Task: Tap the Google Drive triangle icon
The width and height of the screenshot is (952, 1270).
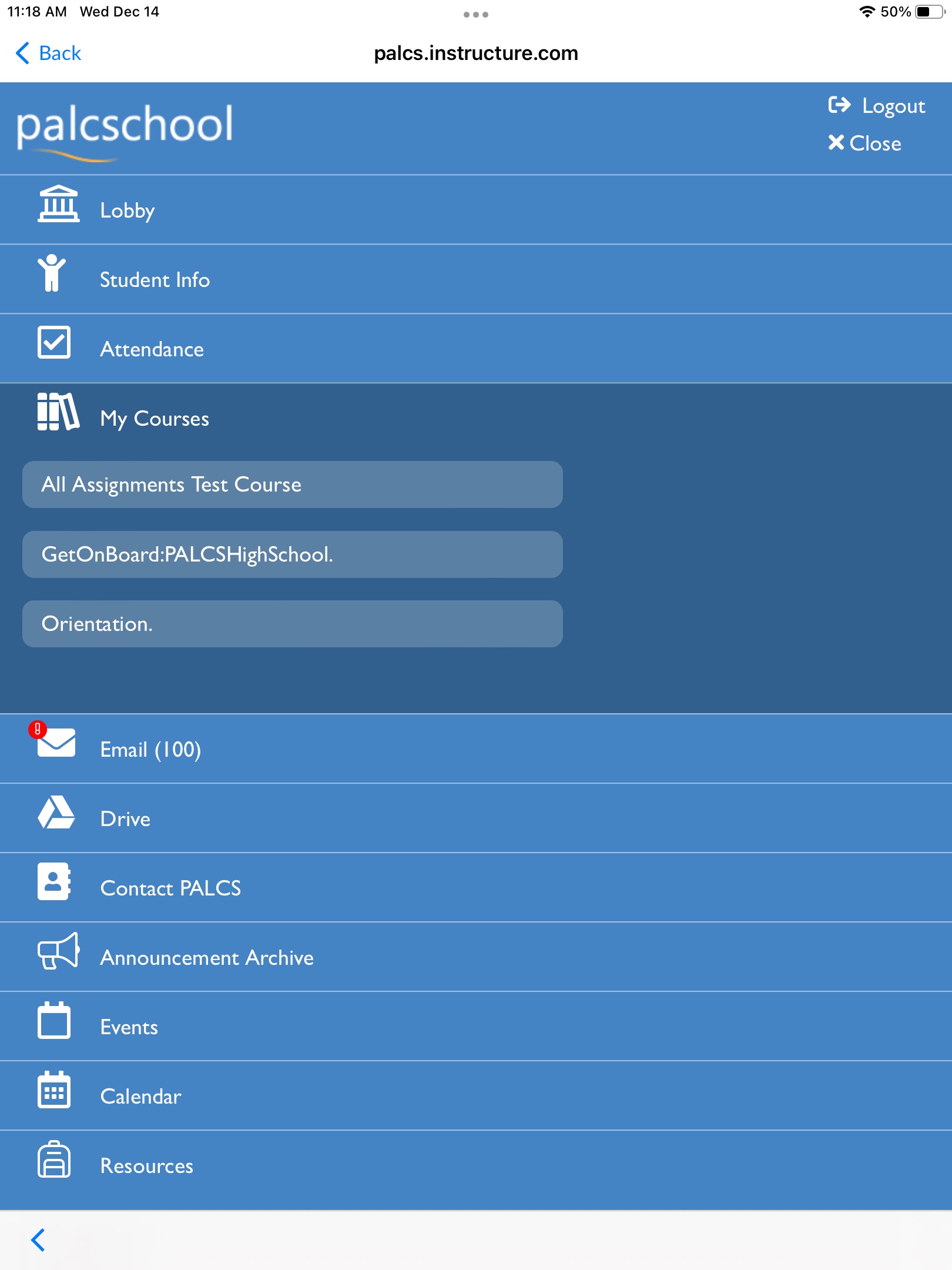Action: pyautogui.click(x=56, y=812)
